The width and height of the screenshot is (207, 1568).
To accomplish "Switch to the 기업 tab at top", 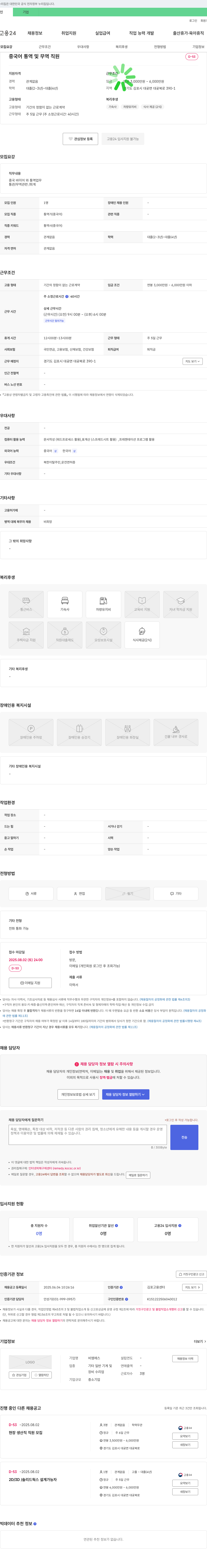I will coord(26,12).
